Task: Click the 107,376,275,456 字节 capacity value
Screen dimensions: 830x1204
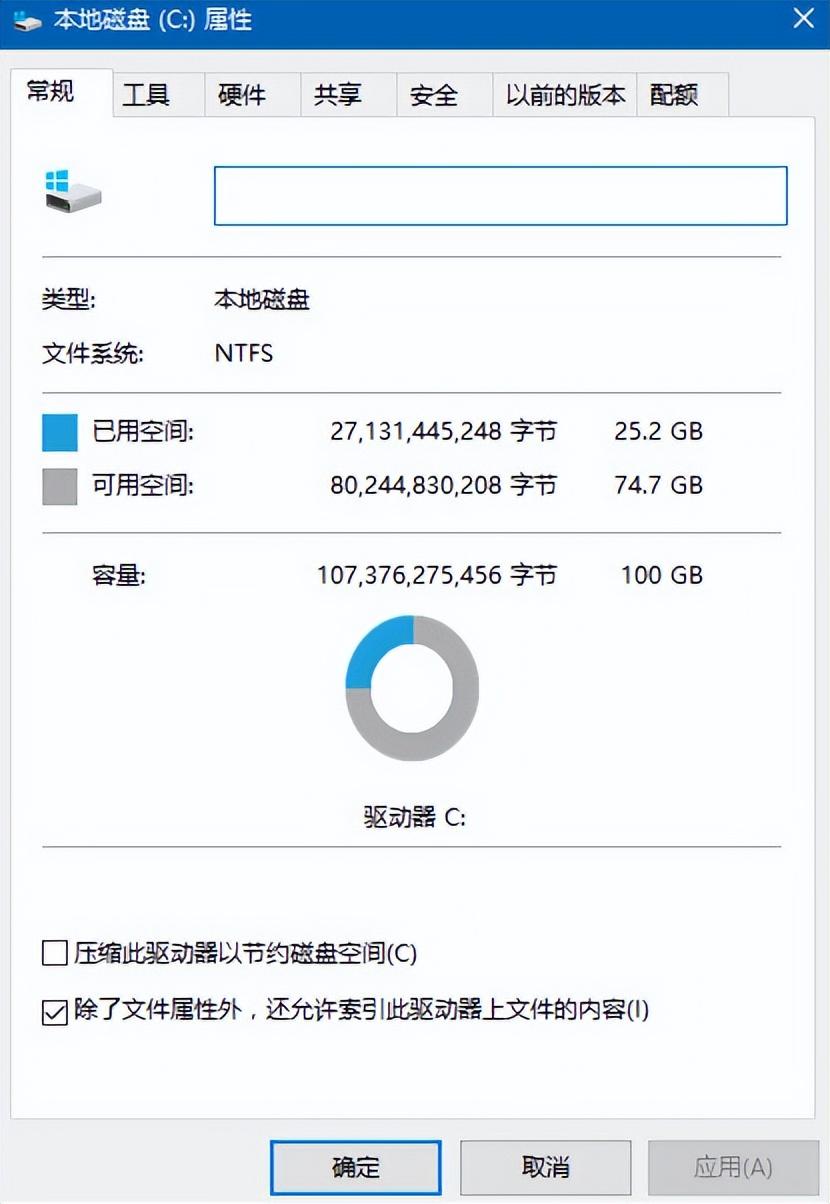Action: [437, 576]
